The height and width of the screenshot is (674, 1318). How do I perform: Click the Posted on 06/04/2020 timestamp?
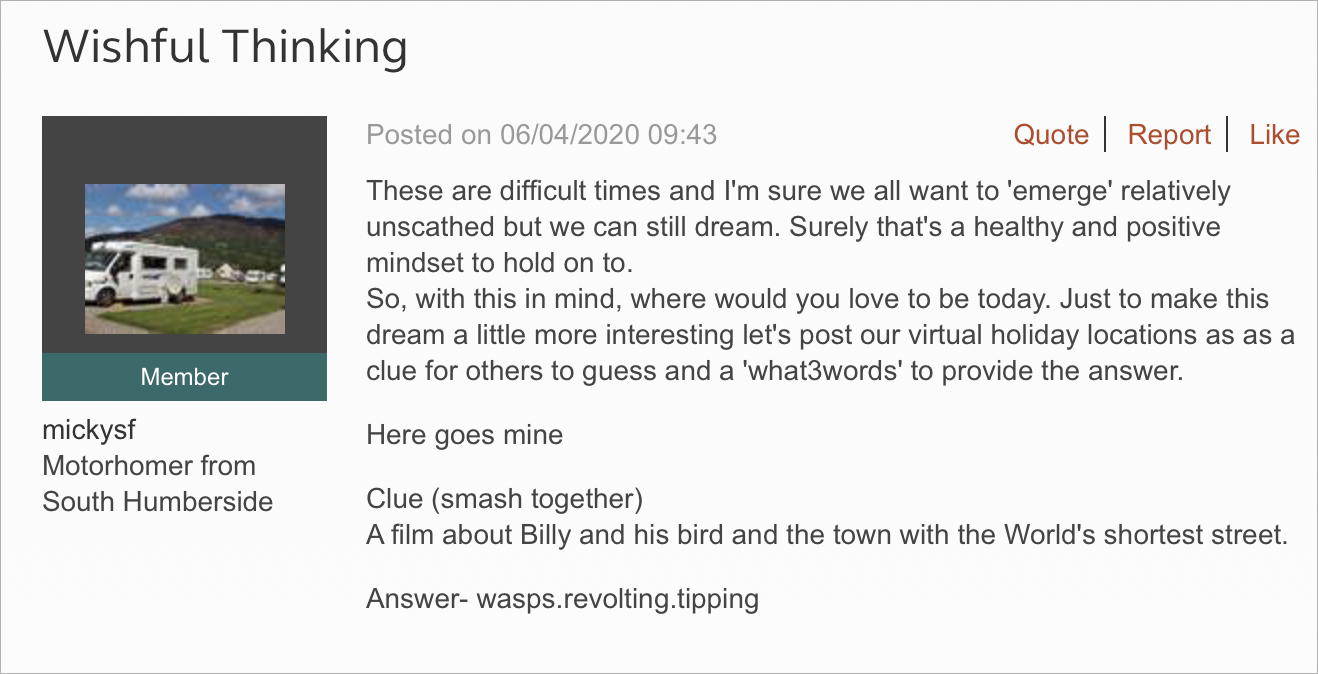[541, 135]
